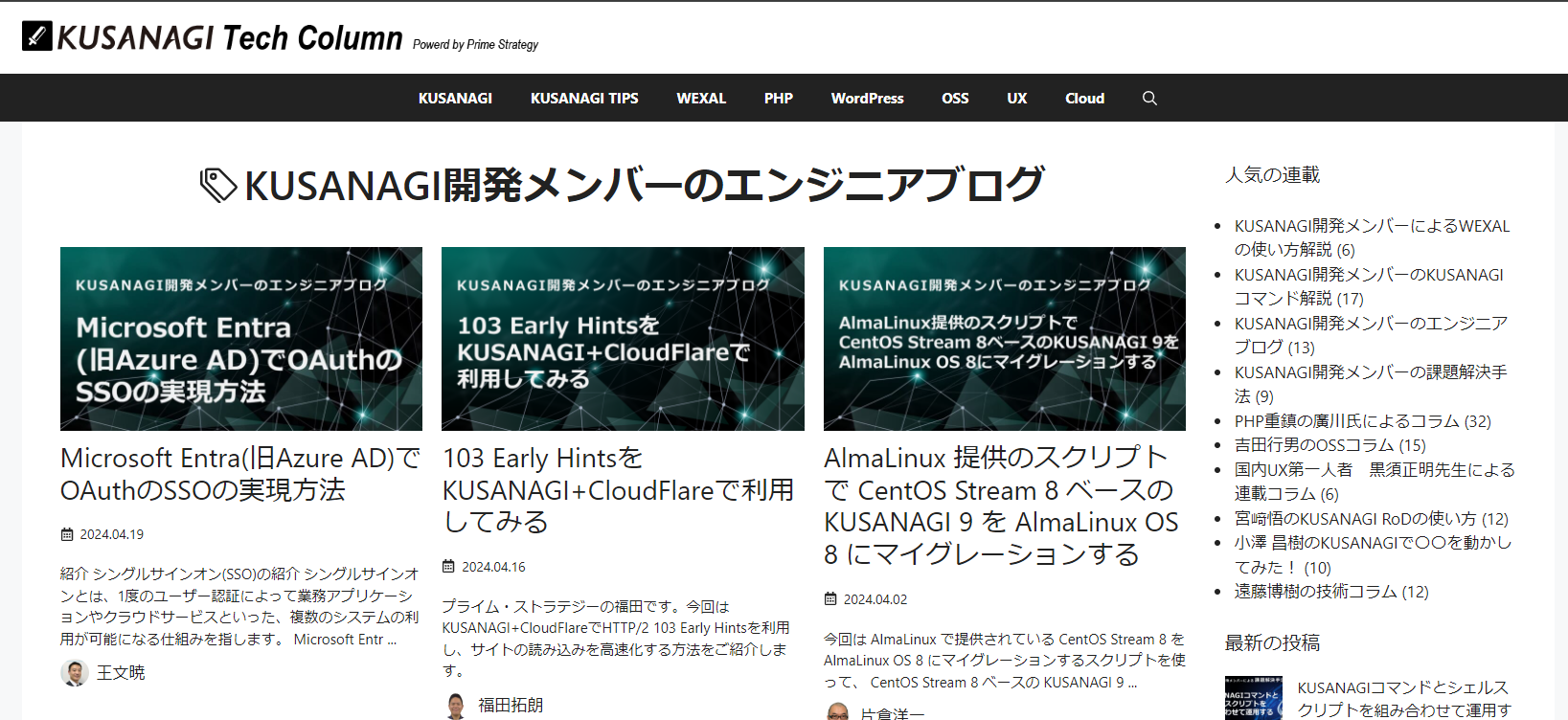The height and width of the screenshot is (720, 1568).
Task: Click author name 王文暁
Action: (x=121, y=673)
